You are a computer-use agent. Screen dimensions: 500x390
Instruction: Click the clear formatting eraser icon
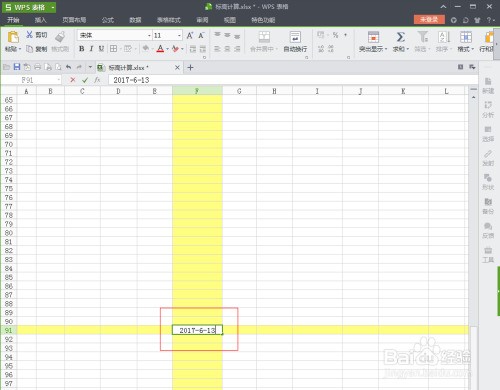pyautogui.click(x=175, y=49)
